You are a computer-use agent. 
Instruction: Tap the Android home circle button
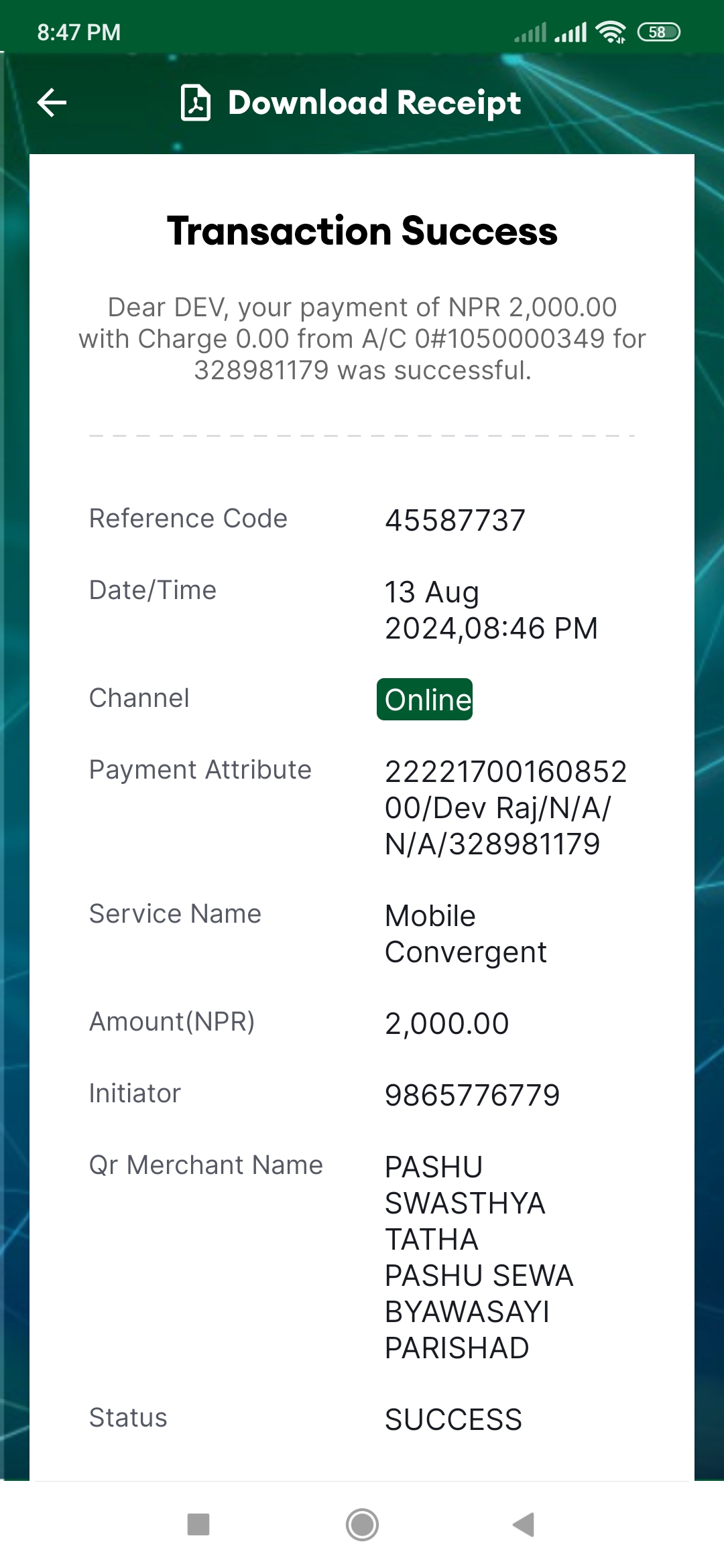coord(362,1524)
